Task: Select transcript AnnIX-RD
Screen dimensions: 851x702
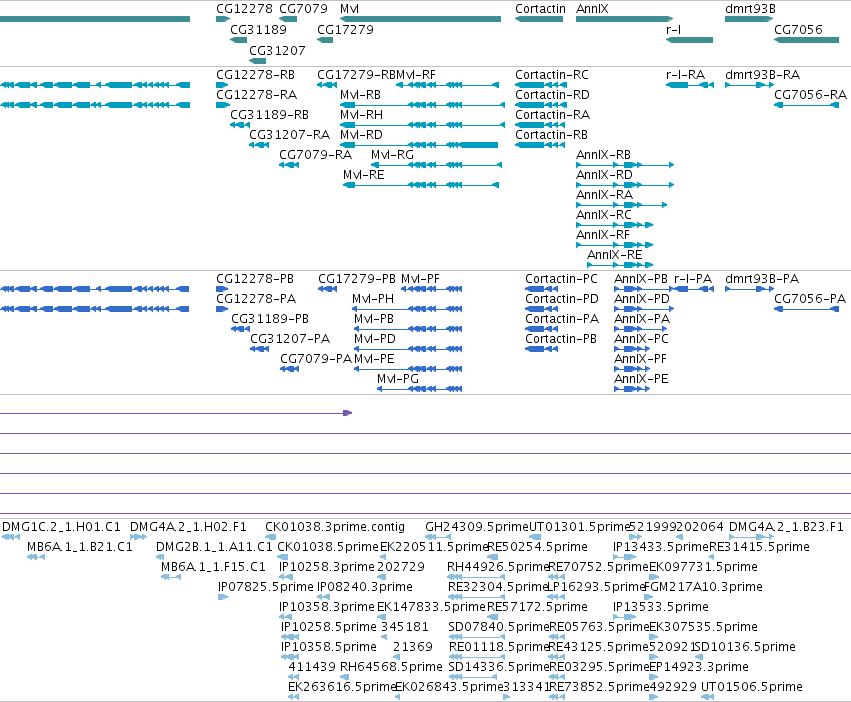Action: click(625, 185)
